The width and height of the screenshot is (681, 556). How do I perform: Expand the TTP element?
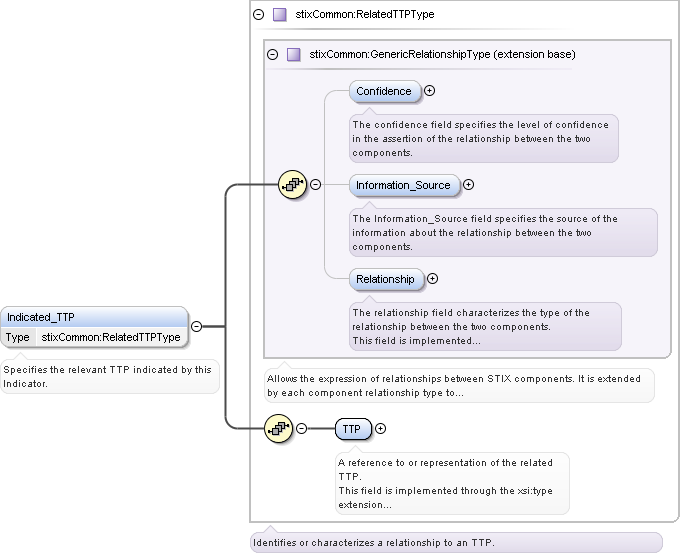(380, 429)
